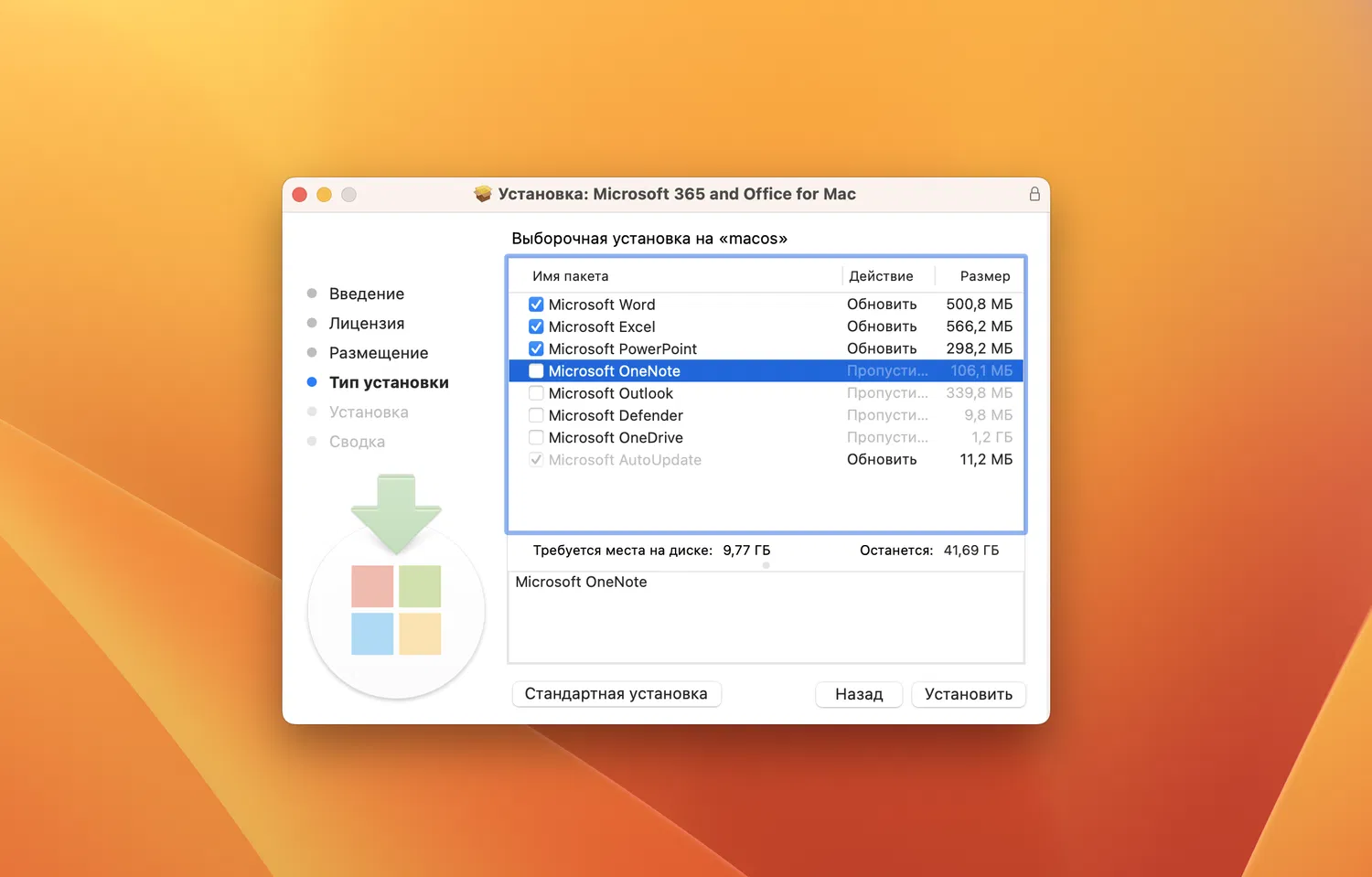Select the Лицензия step in sidebar
The height and width of the screenshot is (877, 1372).
[367, 324]
